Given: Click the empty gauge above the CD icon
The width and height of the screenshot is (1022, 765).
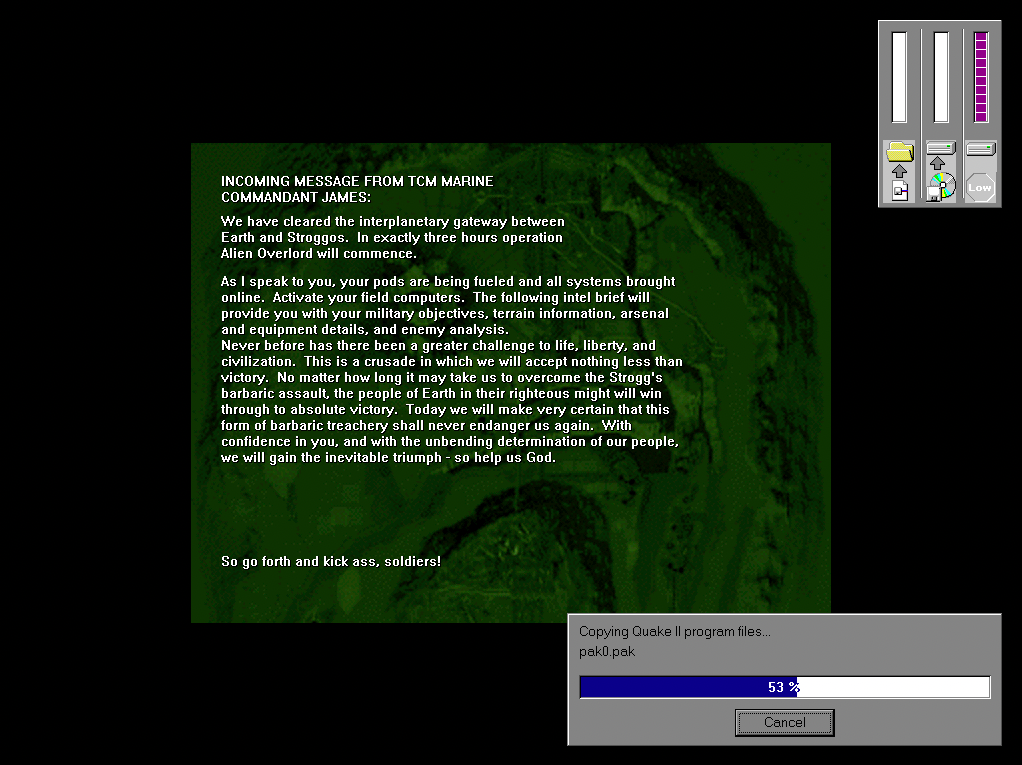Looking at the screenshot, I should pyautogui.click(x=941, y=77).
